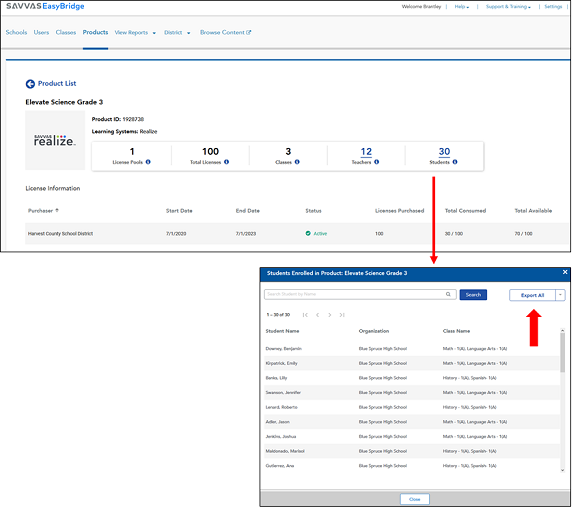Click the info icon next to Total Licenses
The image size is (580, 508).
click(226, 162)
